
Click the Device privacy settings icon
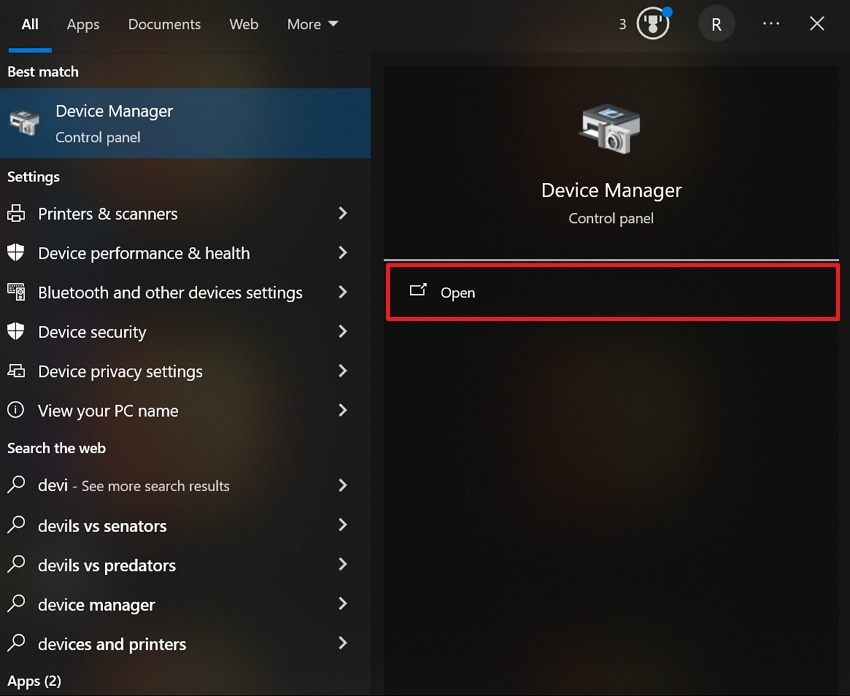[16, 371]
